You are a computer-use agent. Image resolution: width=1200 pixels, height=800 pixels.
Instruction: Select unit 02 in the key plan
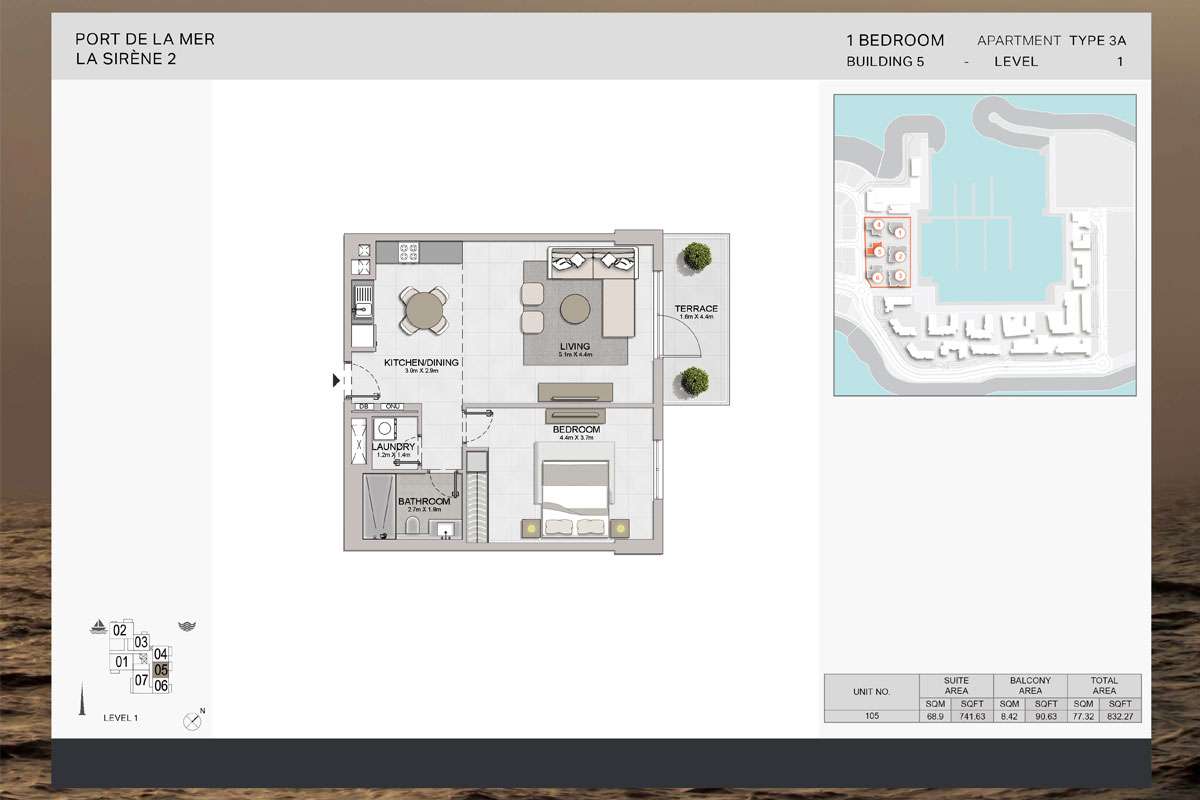tap(119, 630)
